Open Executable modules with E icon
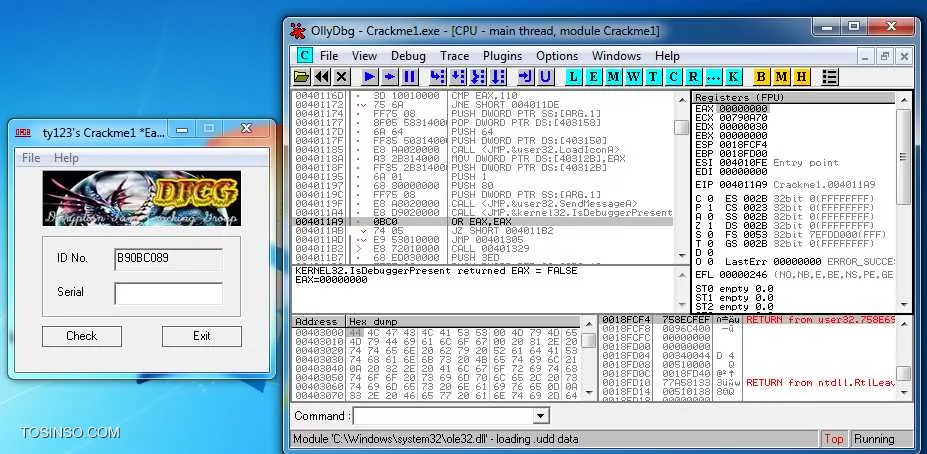927x454 pixels. pos(594,77)
